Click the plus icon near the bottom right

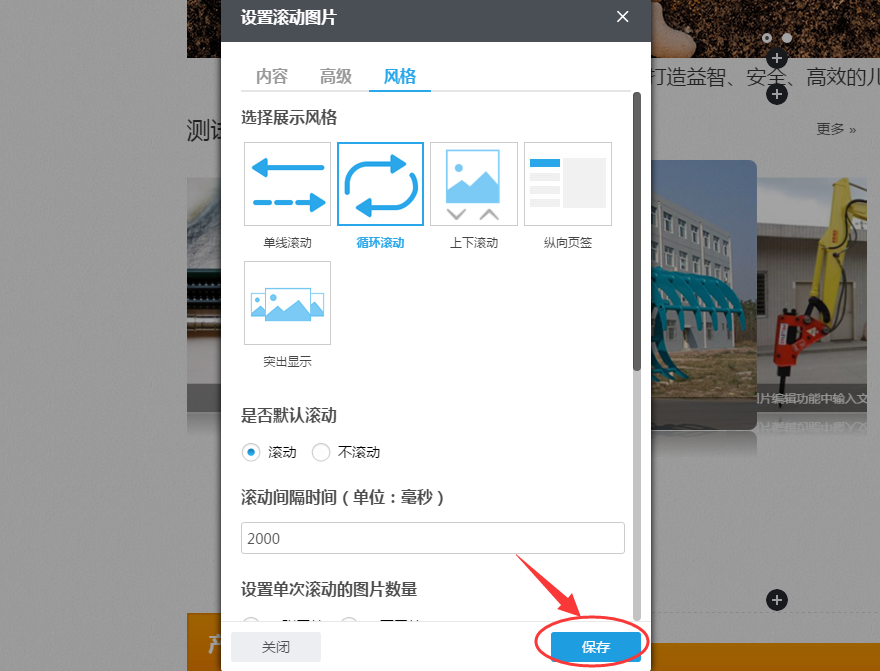click(777, 600)
